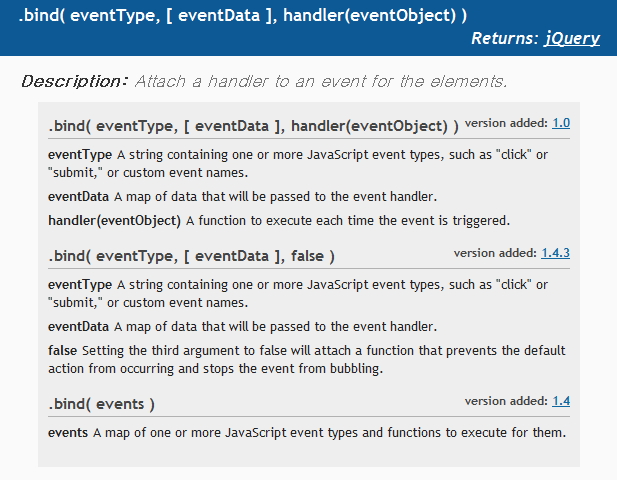Click first eventType parameter name
The height and width of the screenshot is (480, 617).
point(80,155)
